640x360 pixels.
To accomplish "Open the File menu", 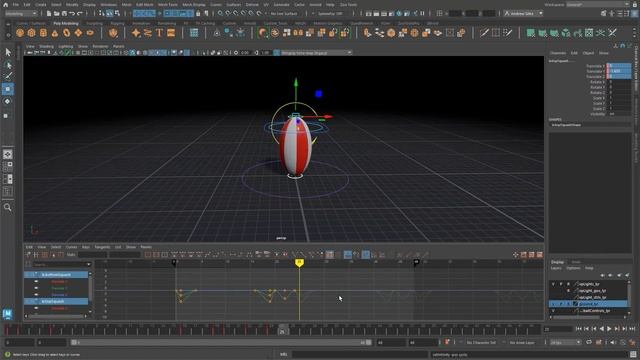I will tap(16, 4).
